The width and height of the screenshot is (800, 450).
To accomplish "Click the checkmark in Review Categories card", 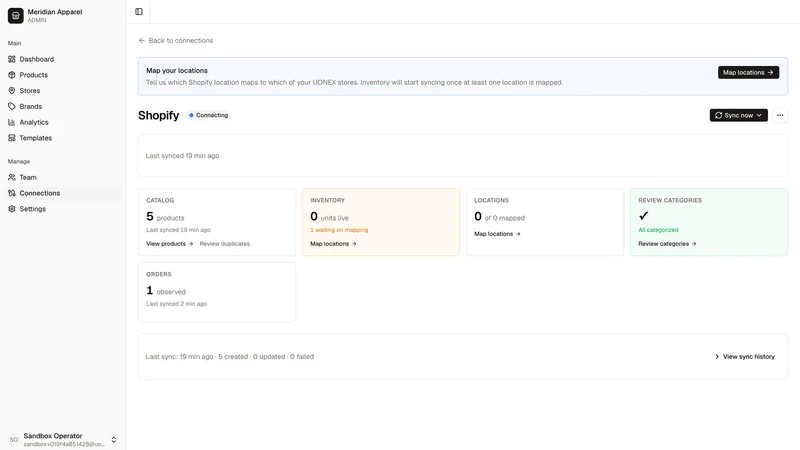I will click(643, 216).
